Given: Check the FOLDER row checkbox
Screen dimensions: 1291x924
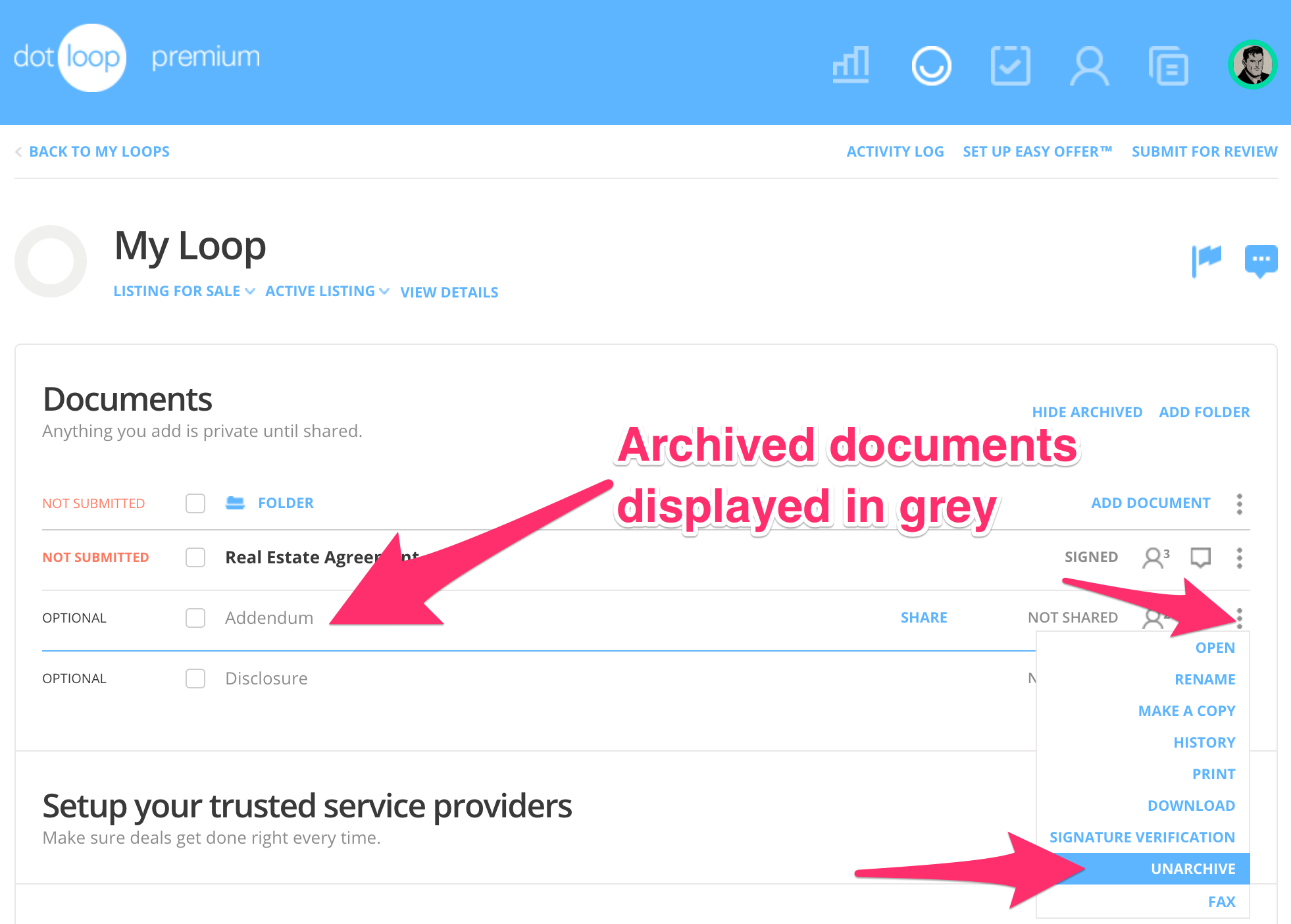Looking at the screenshot, I should click(195, 503).
